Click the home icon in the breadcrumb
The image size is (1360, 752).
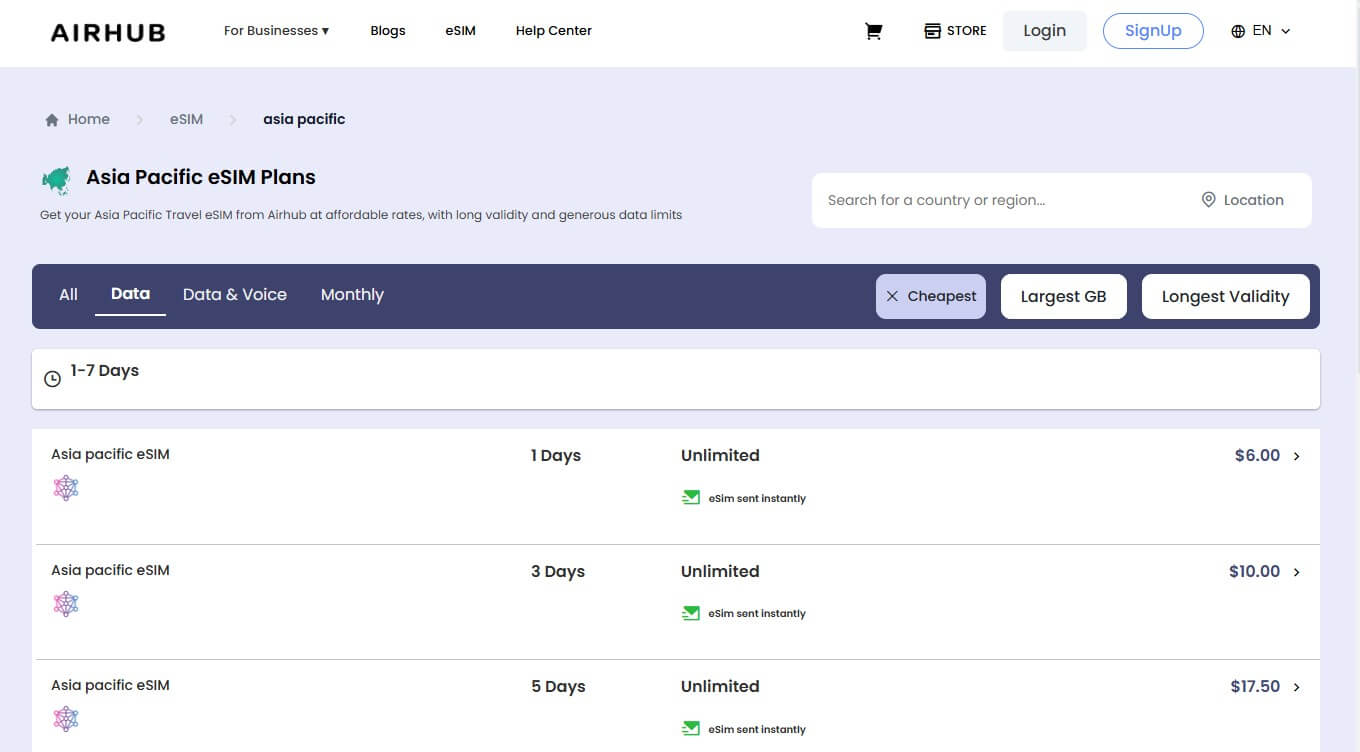tap(51, 118)
